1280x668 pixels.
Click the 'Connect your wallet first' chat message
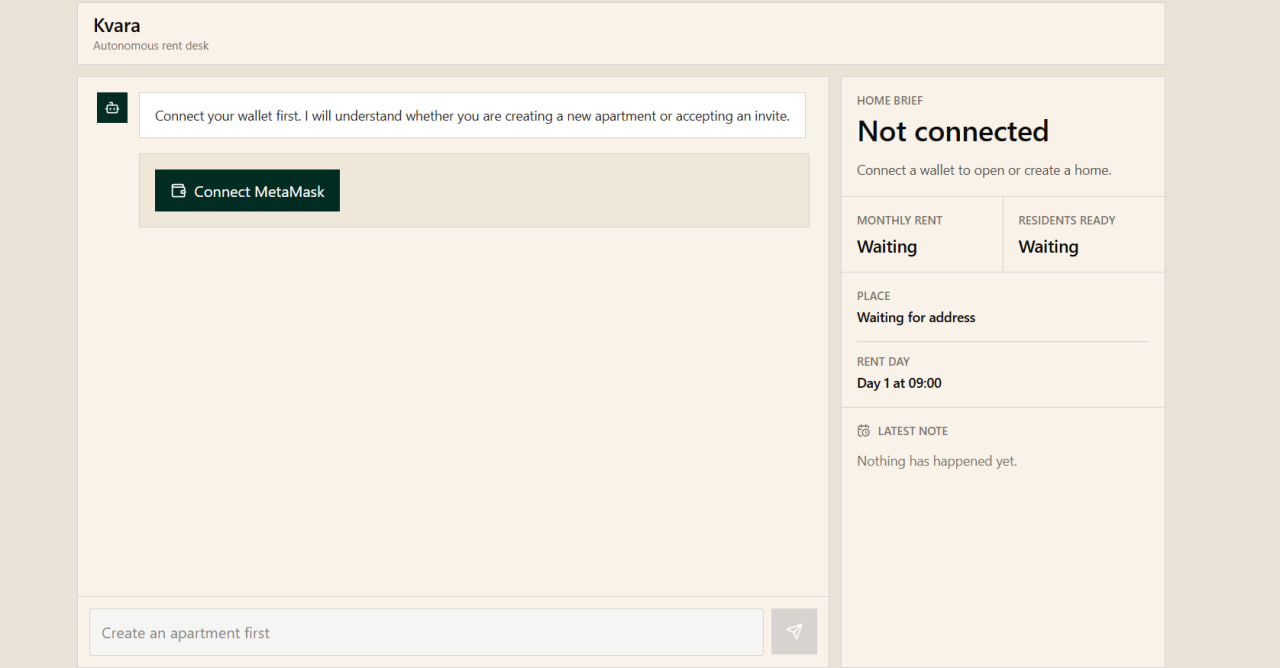(472, 116)
